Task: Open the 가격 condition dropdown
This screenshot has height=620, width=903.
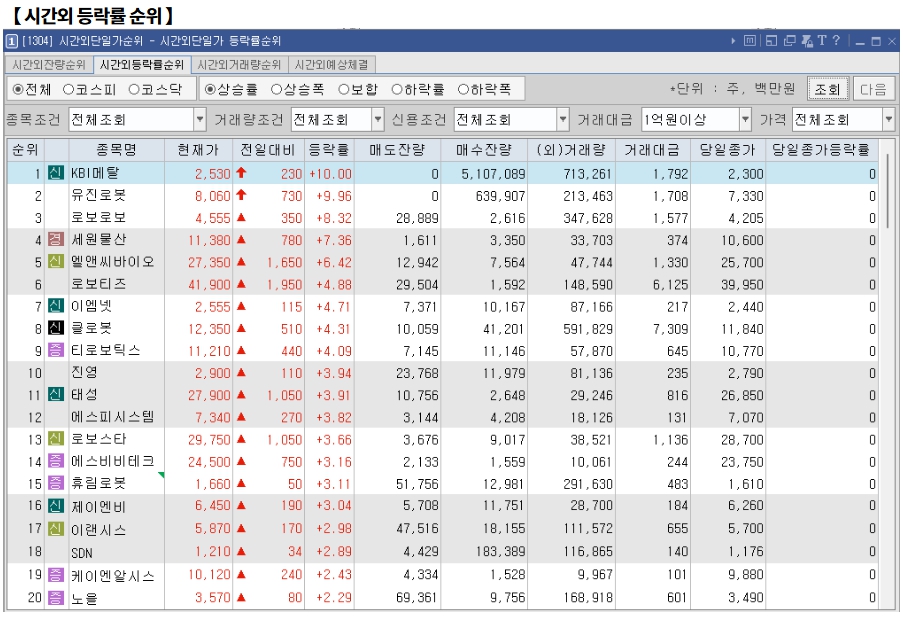Action: pos(889,118)
